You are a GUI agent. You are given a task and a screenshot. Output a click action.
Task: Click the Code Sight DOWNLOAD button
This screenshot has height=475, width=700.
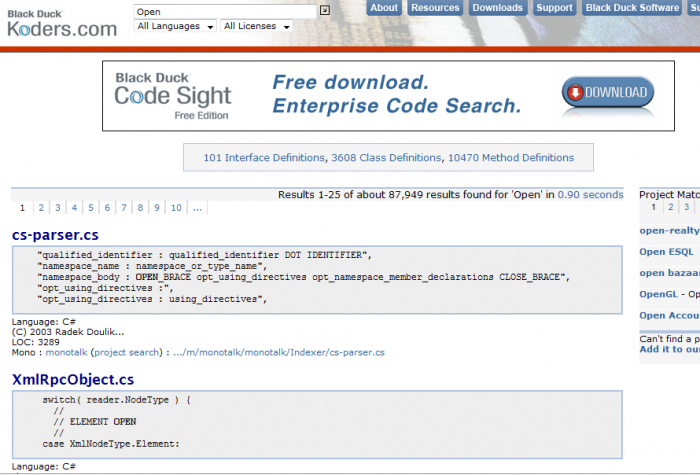click(608, 92)
